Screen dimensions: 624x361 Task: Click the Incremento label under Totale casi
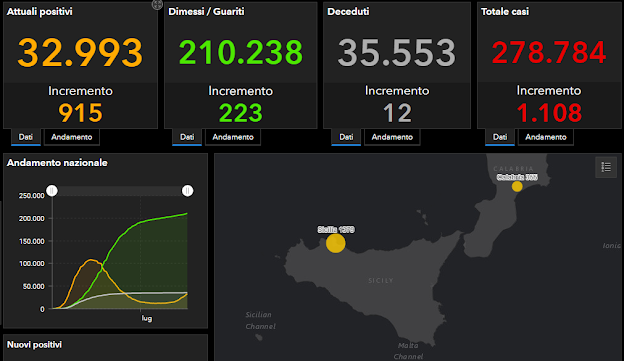[549, 91]
